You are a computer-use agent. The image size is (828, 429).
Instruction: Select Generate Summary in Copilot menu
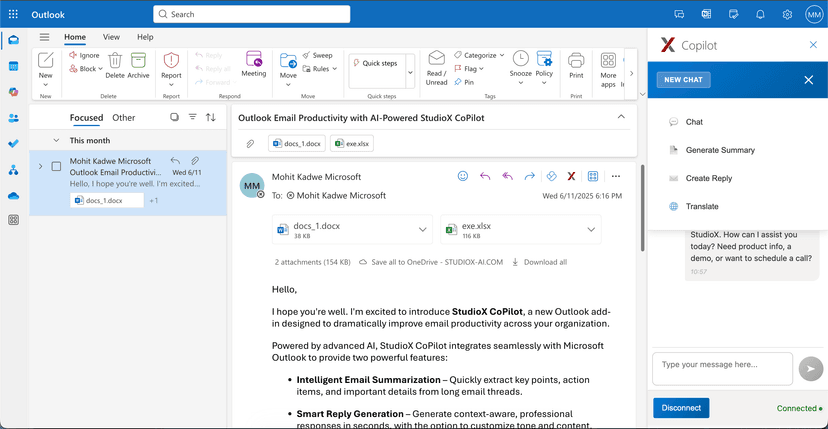click(720, 150)
